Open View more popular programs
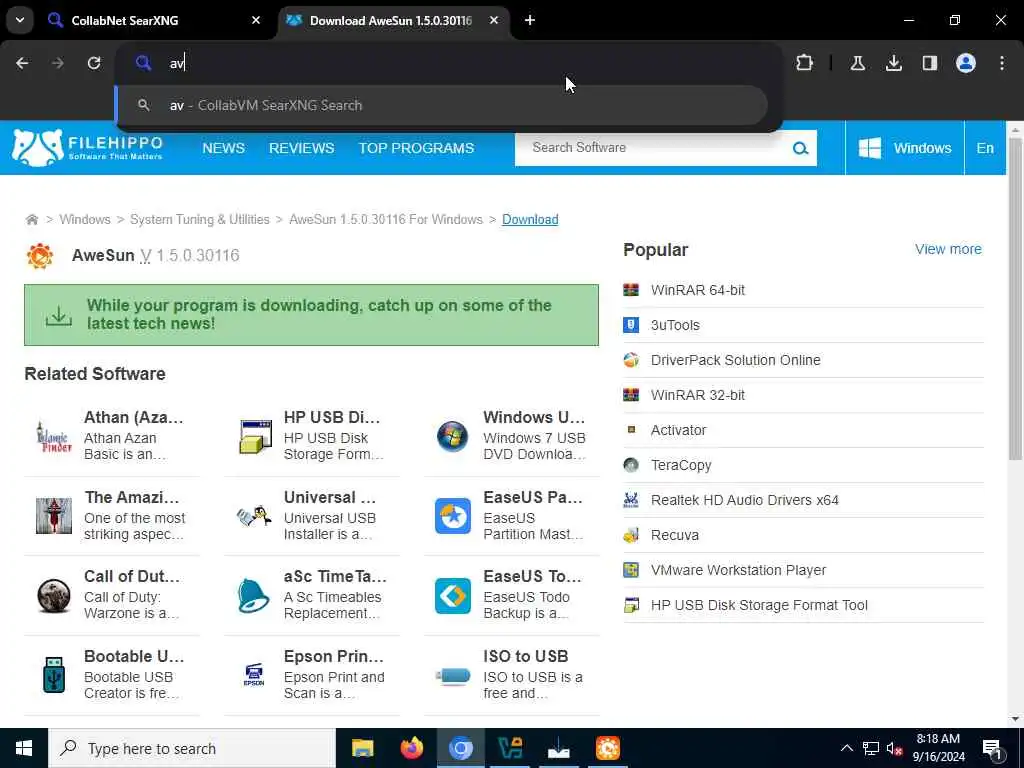This screenshot has height=768, width=1024. (x=948, y=249)
